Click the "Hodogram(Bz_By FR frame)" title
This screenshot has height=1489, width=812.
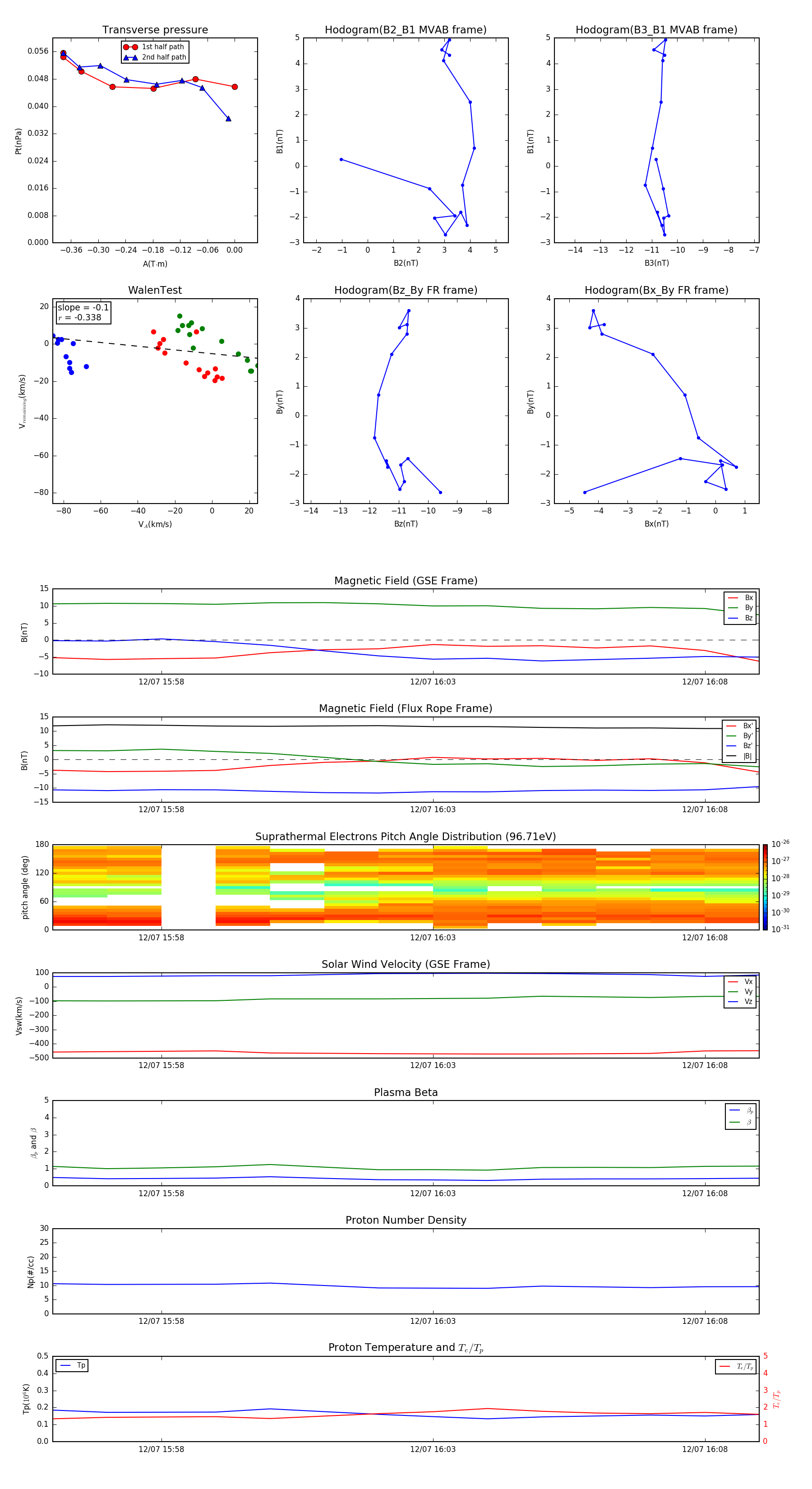click(406, 290)
